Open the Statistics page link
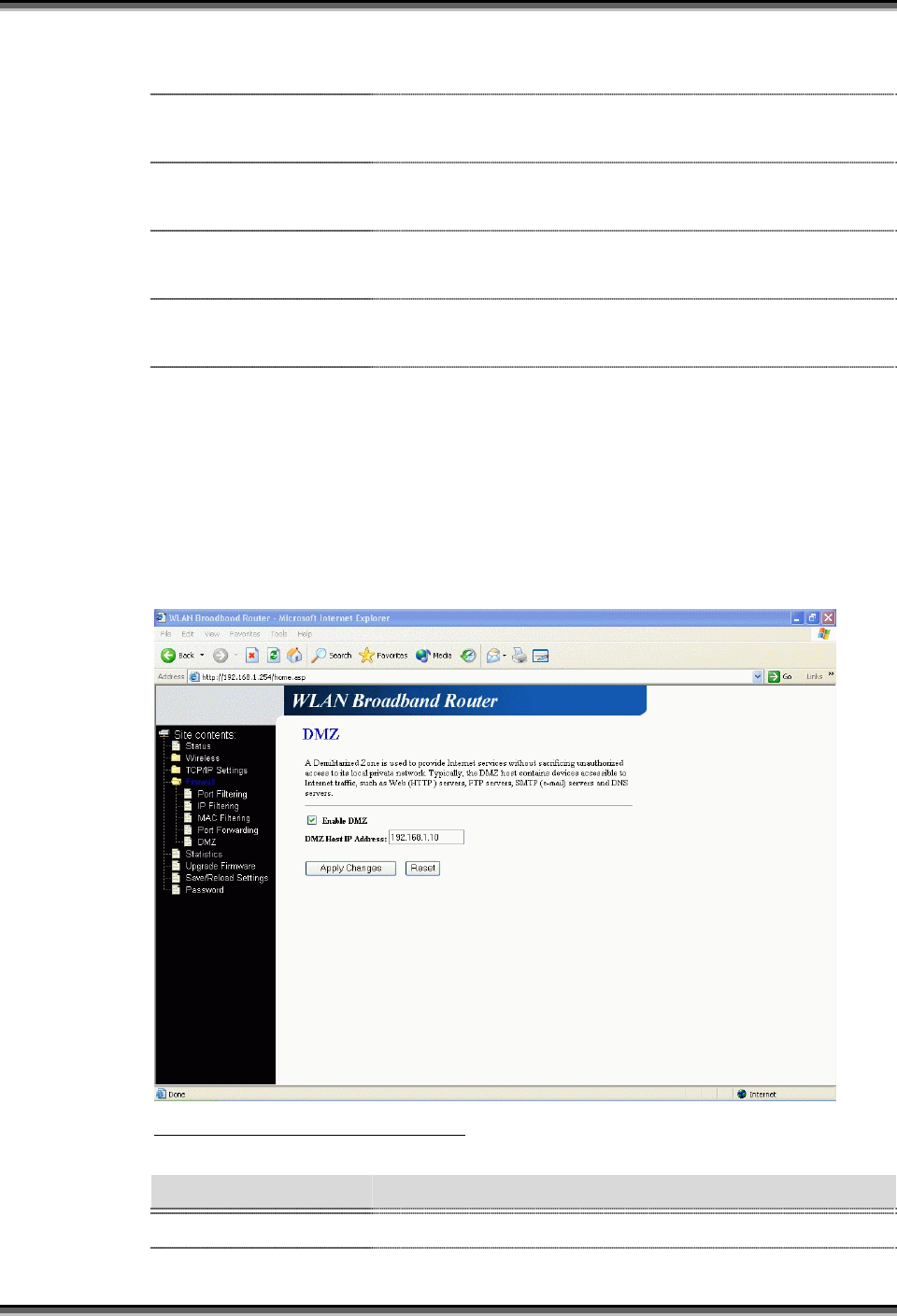This screenshot has height=1316, width=897. [204, 854]
